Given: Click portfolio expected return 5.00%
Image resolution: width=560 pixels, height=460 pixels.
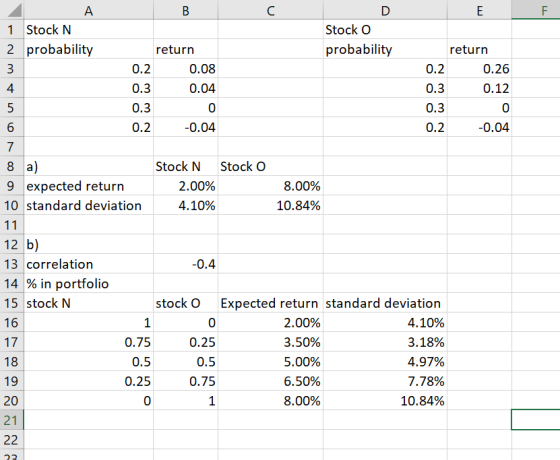Looking at the screenshot, I should point(271,361).
